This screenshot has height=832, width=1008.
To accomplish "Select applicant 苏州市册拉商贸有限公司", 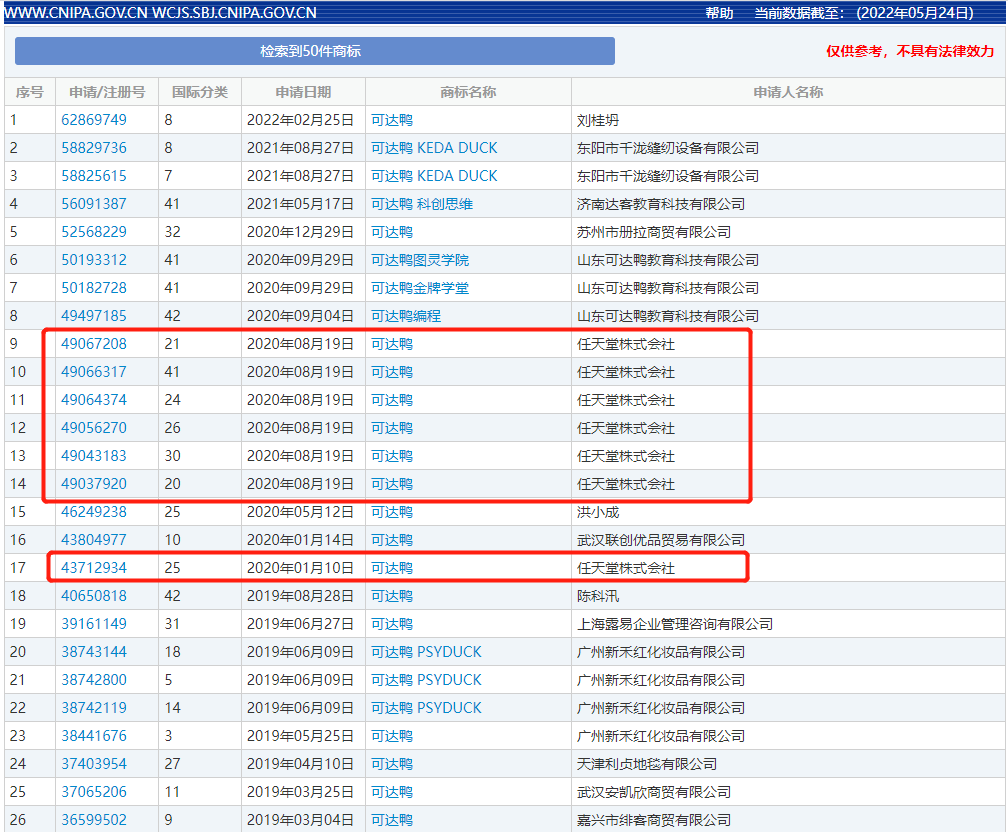I will point(654,232).
